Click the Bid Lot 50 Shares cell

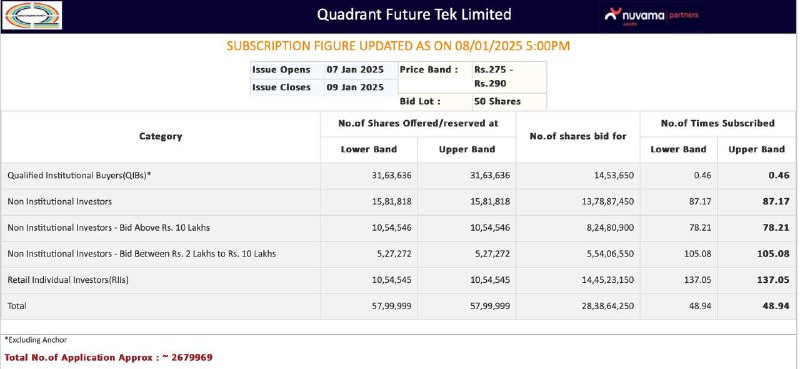[509, 102]
